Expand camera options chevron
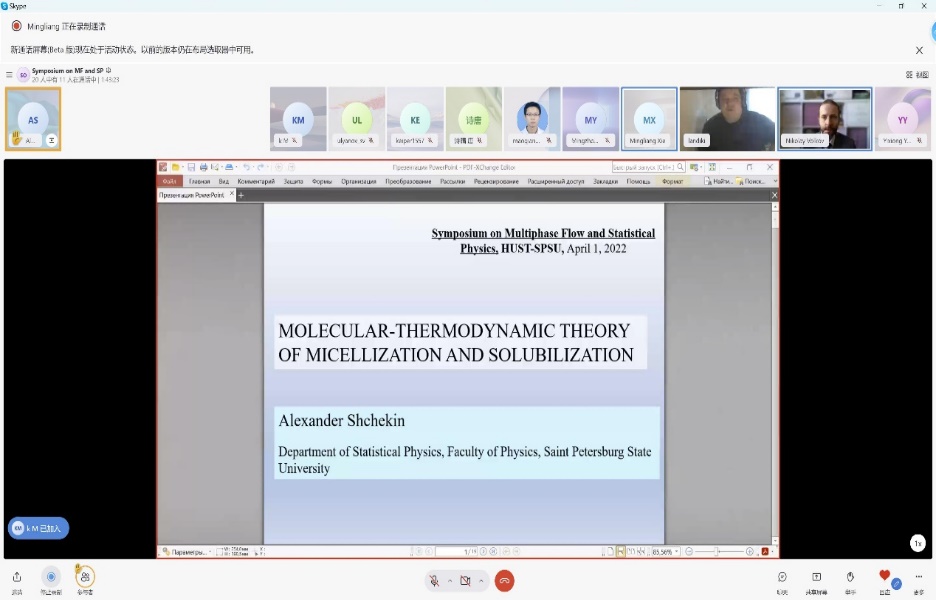Image resolution: width=936 pixels, height=600 pixels. point(481,581)
